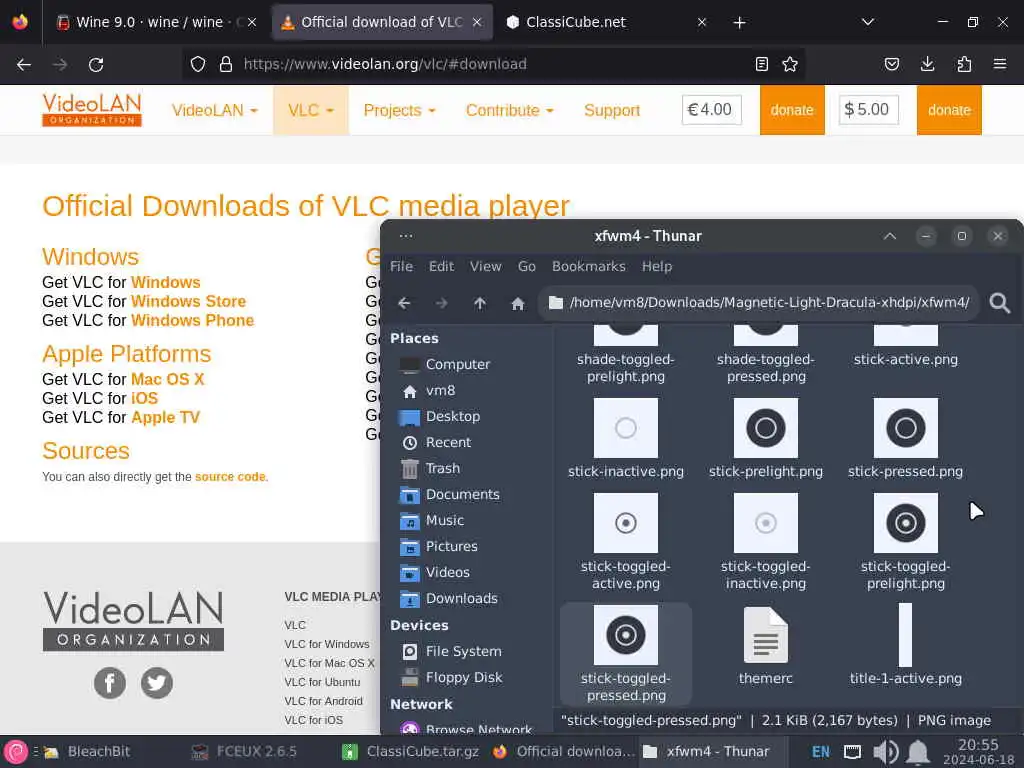This screenshot has width=1024, height=768.
Task: Open Thunar Help menu
Action: (656, 266)
